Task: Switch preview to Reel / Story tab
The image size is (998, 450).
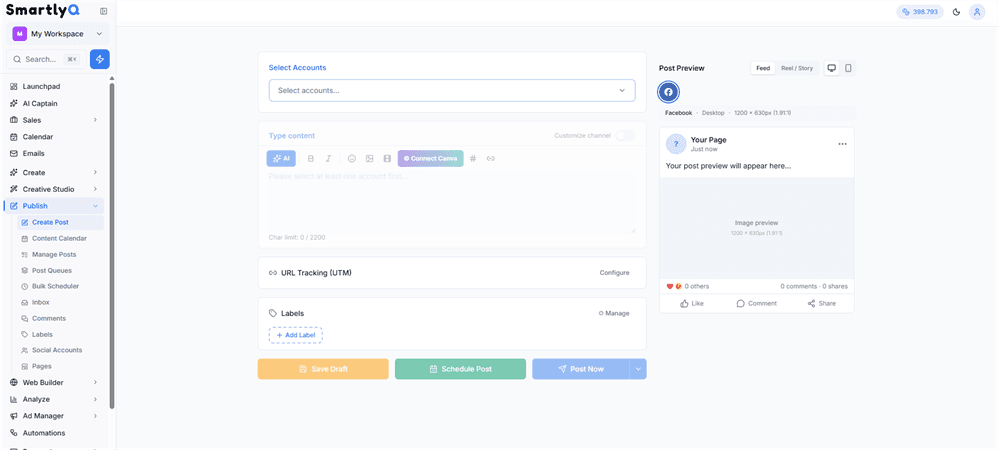Action: [x=797, y=68]
